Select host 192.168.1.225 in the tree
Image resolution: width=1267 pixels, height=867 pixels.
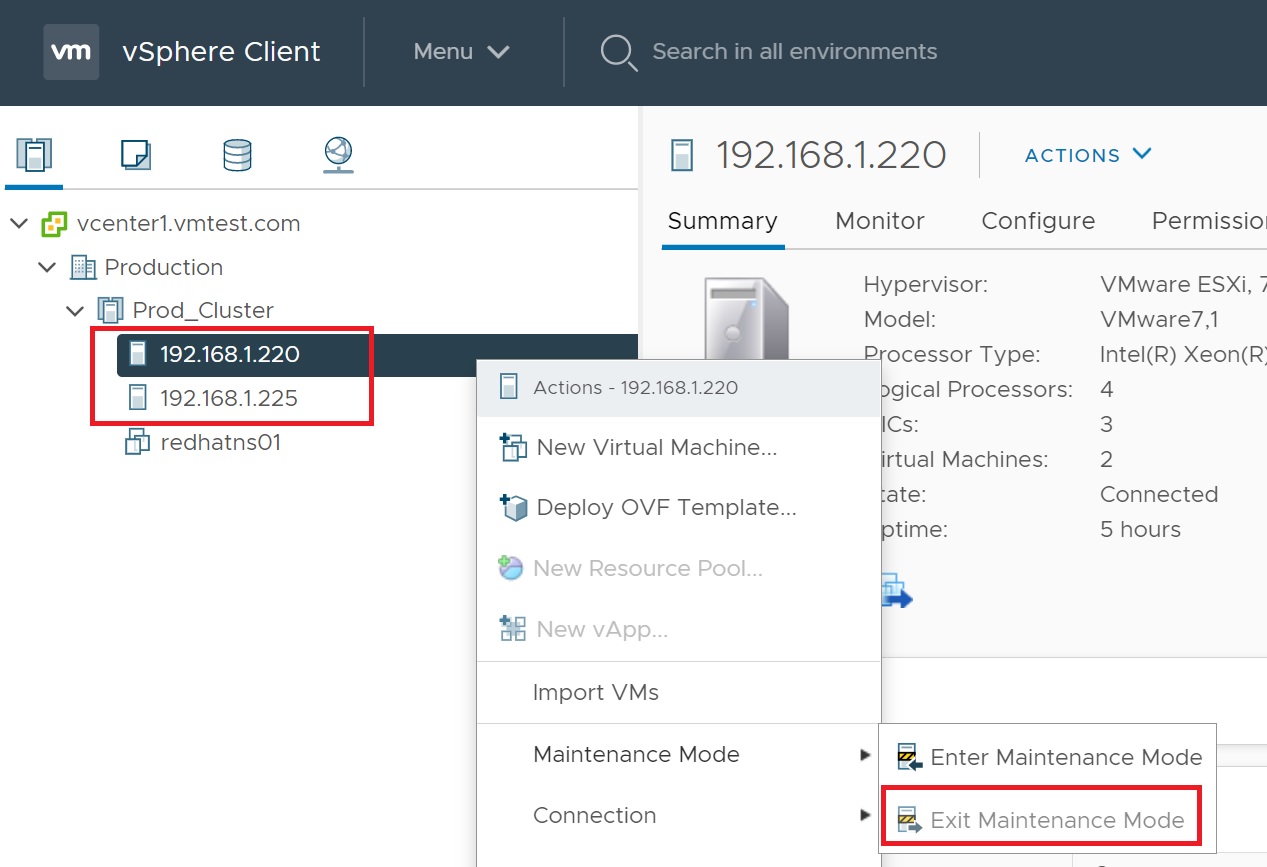[228, 399]
